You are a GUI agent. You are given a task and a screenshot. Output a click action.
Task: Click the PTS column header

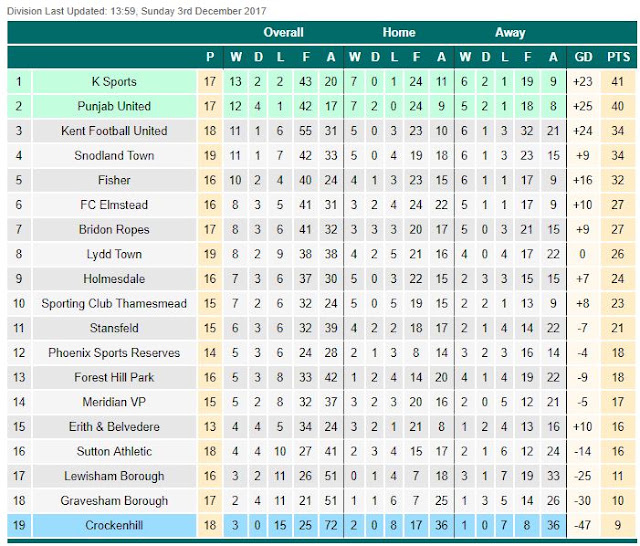618,57
